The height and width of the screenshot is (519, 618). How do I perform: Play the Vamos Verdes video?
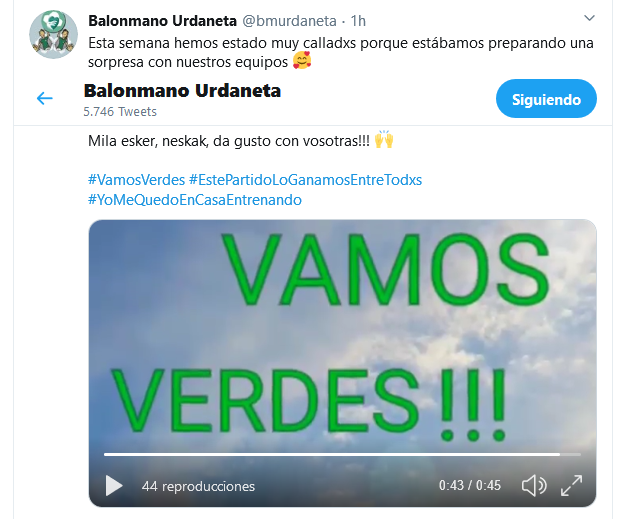click(114, 485)
